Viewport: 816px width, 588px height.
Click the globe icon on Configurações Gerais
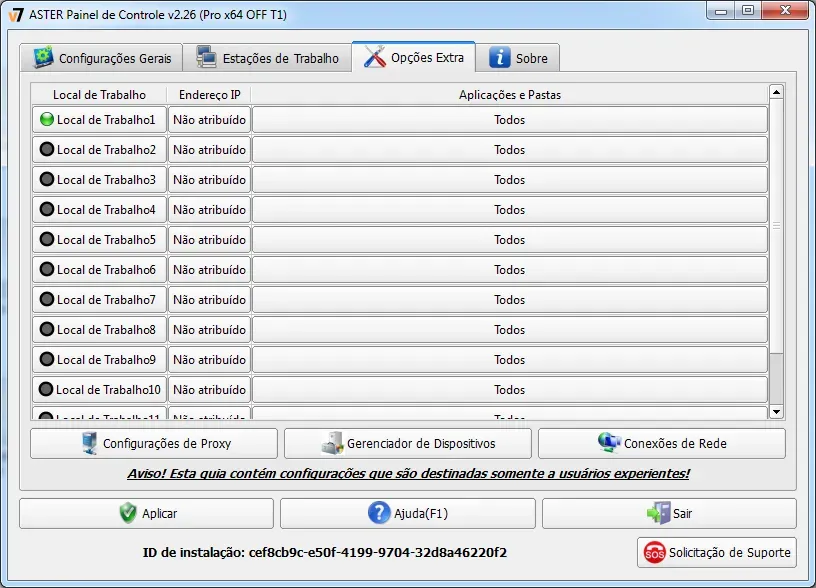pyautogui.click(x=42, y=58)
